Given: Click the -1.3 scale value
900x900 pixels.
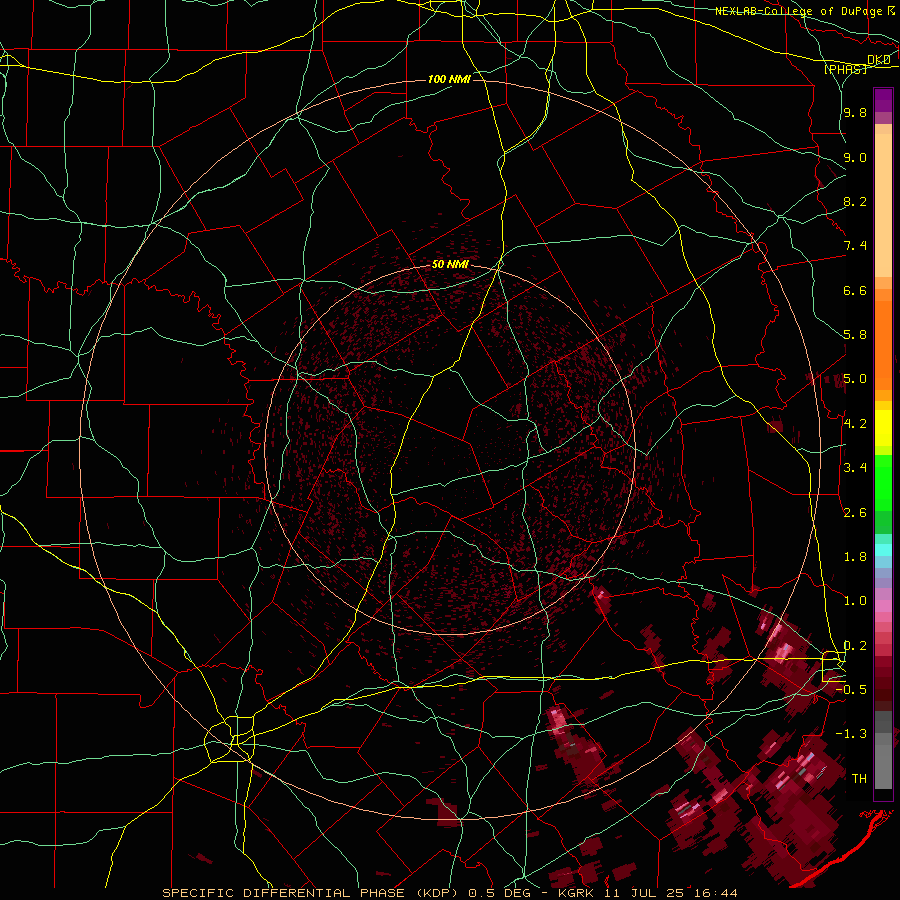Looking at the screenshot, I should point(852,734).
